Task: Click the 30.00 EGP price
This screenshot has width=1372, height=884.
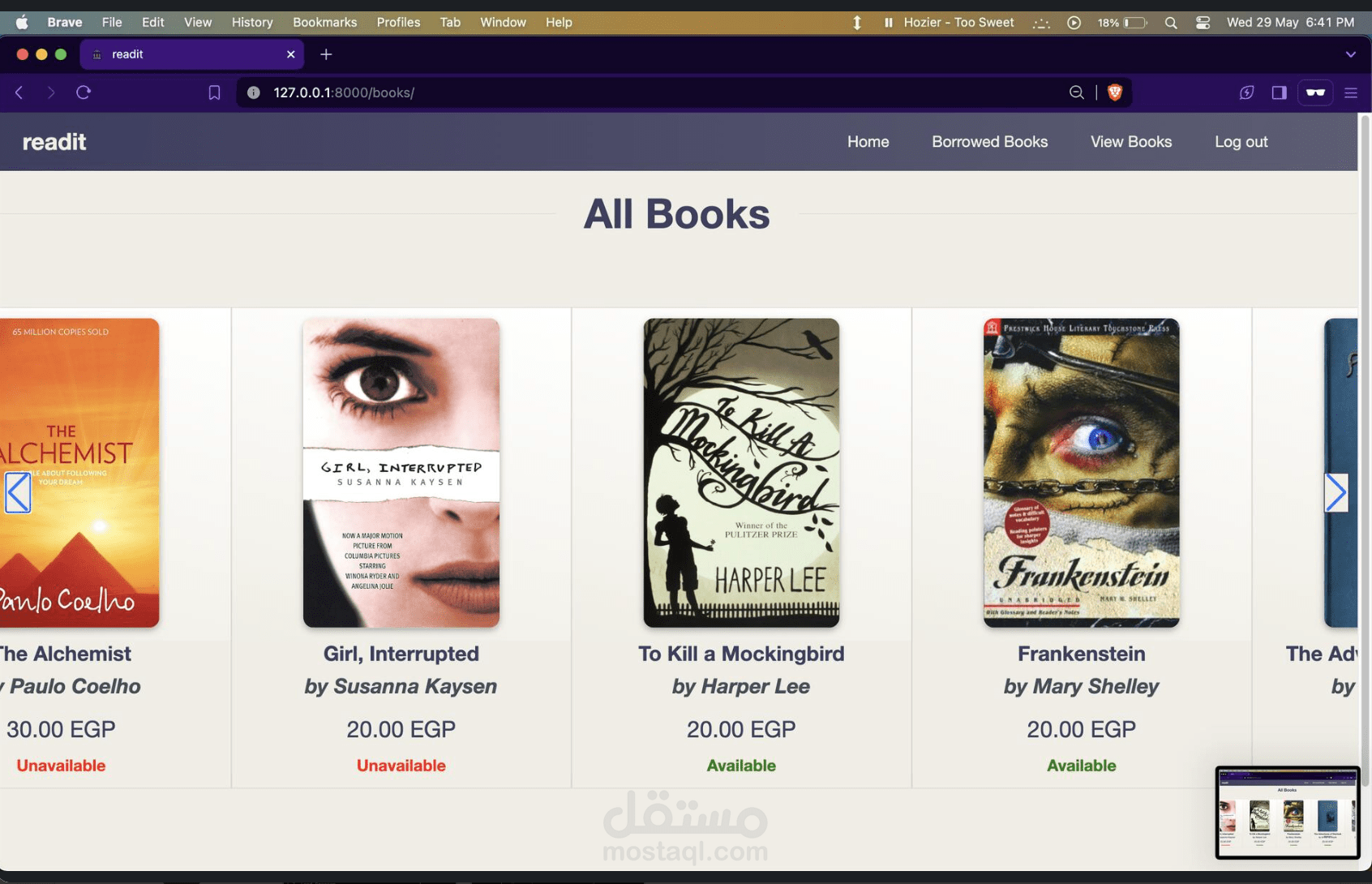Action: (61, 729)
